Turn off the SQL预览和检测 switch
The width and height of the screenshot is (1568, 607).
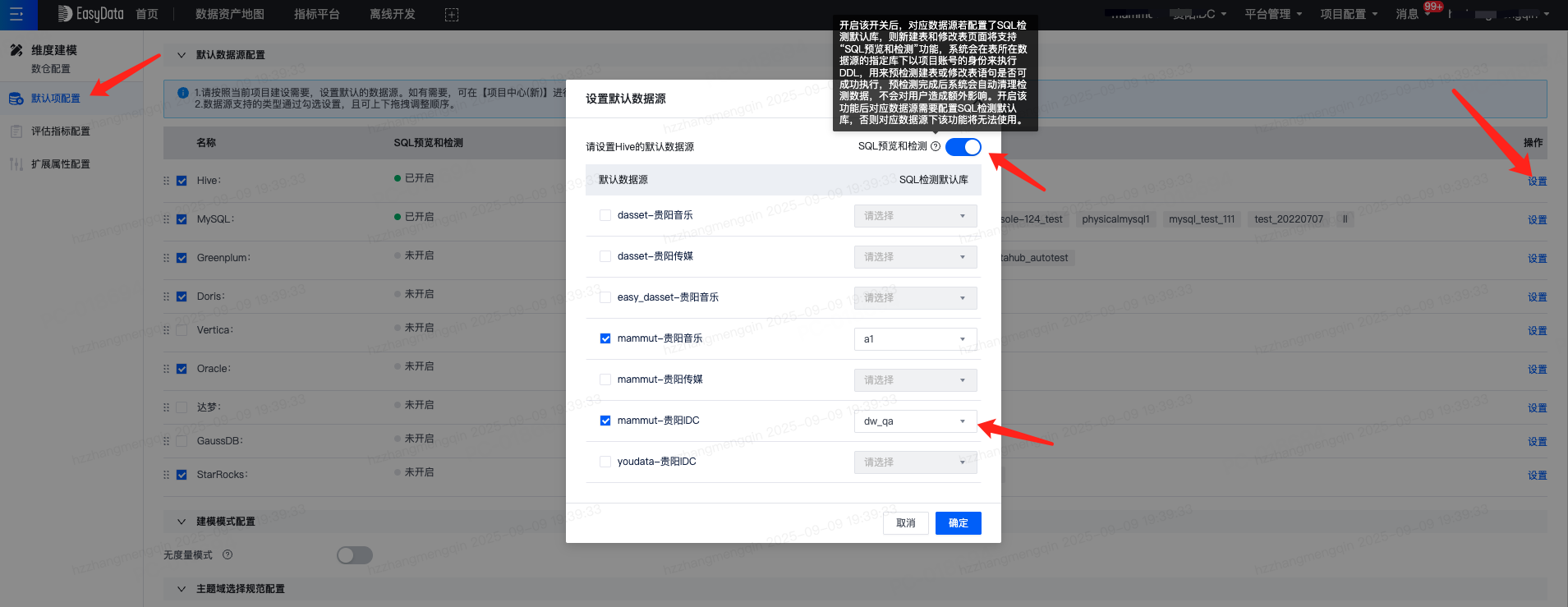point(963,147)
